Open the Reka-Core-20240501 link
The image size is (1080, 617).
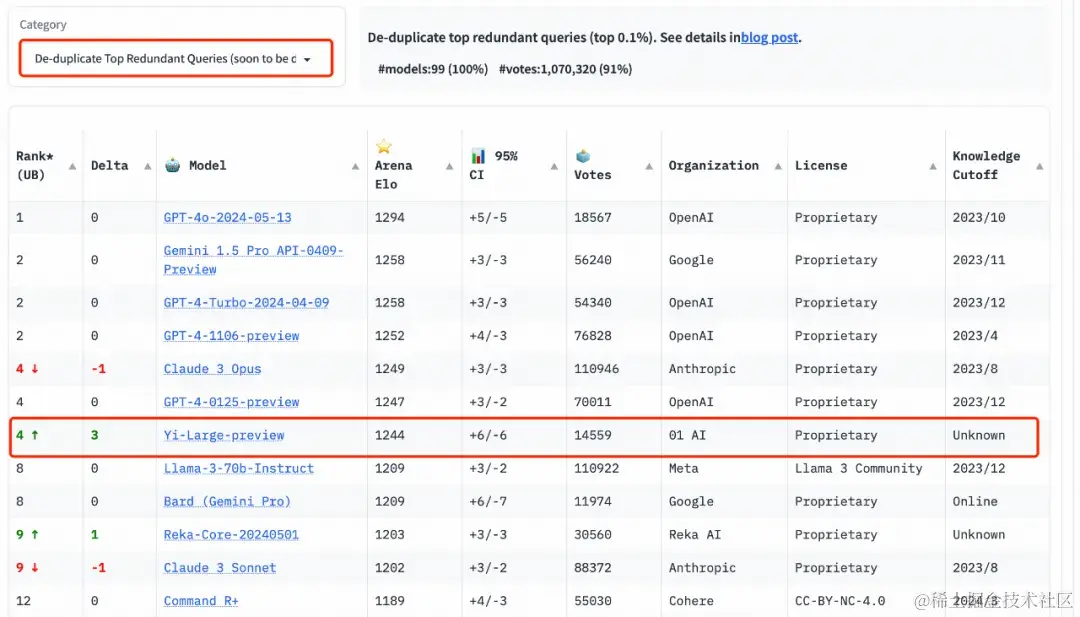(x=231, y=534)
